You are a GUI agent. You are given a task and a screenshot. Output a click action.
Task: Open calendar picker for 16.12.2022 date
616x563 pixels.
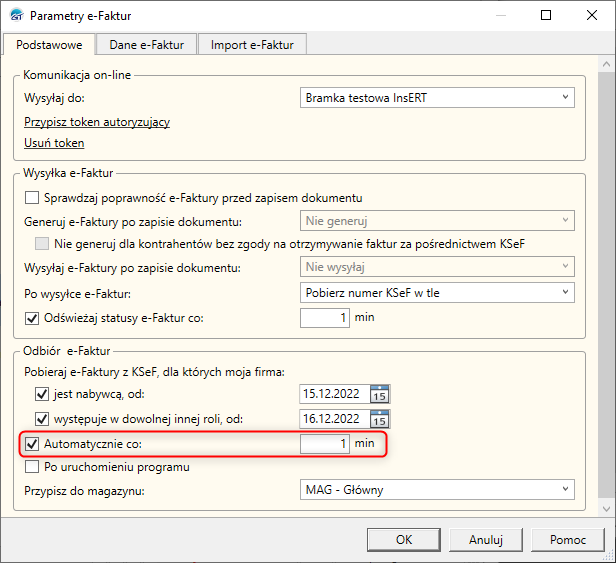pyautogui.click(x=379, y=419)
